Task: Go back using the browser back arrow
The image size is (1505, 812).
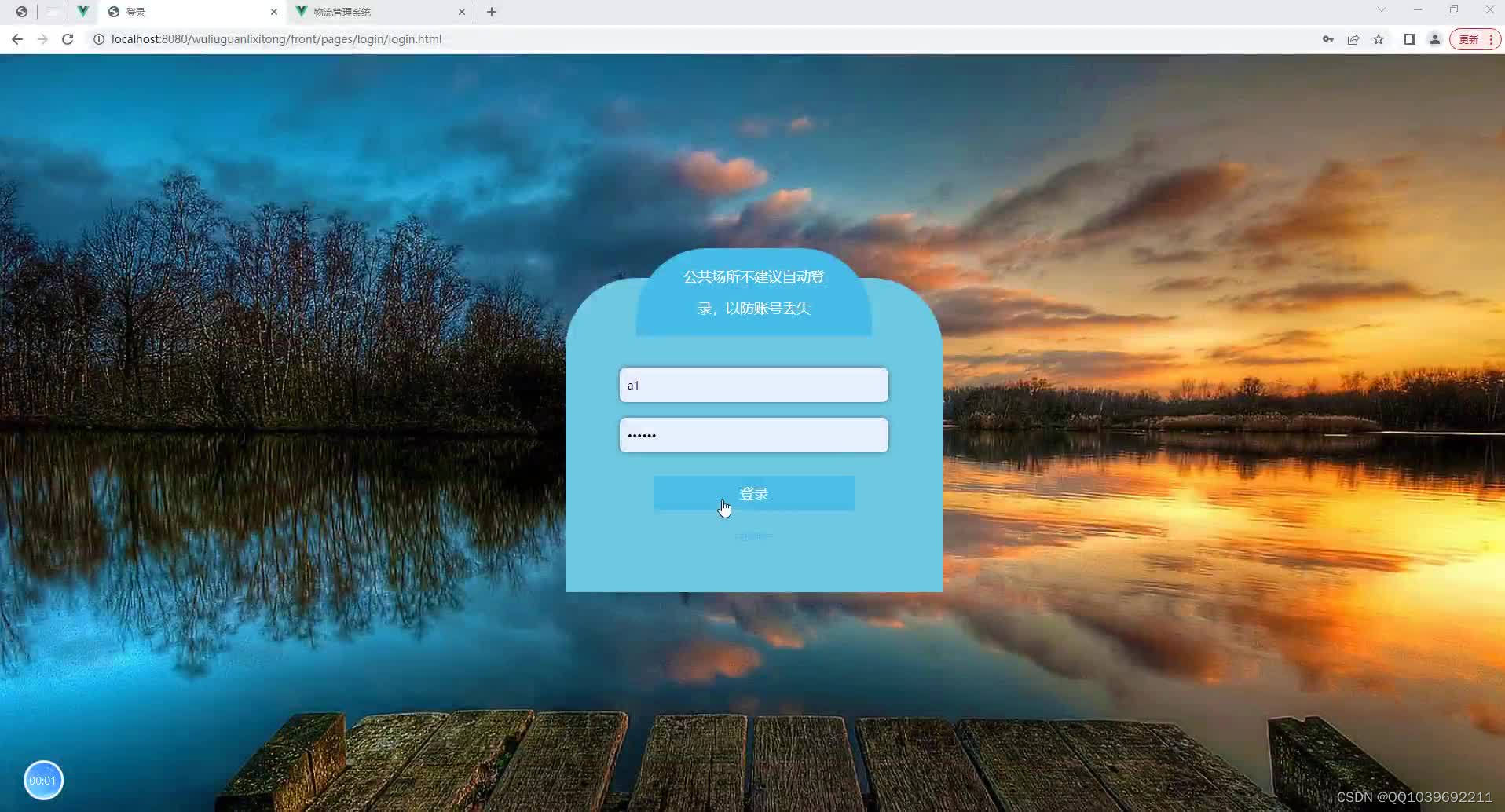Action: pyautogui.click(x=17, y=39)
